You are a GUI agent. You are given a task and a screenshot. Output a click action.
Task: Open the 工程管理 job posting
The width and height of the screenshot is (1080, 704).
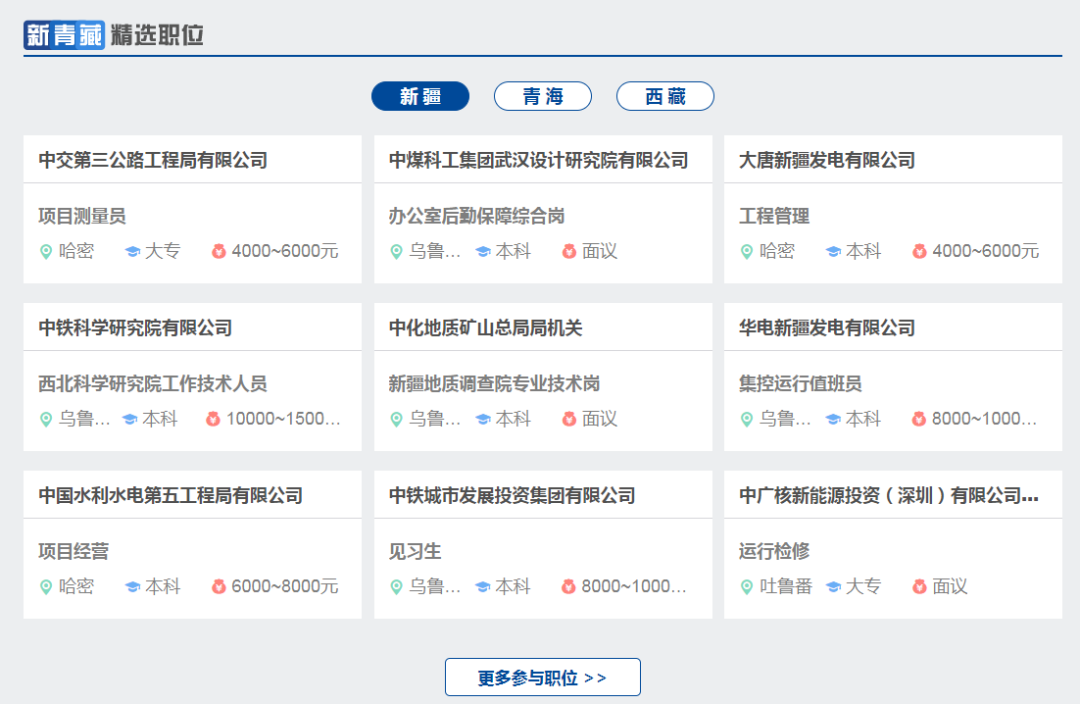click(774, 216)
